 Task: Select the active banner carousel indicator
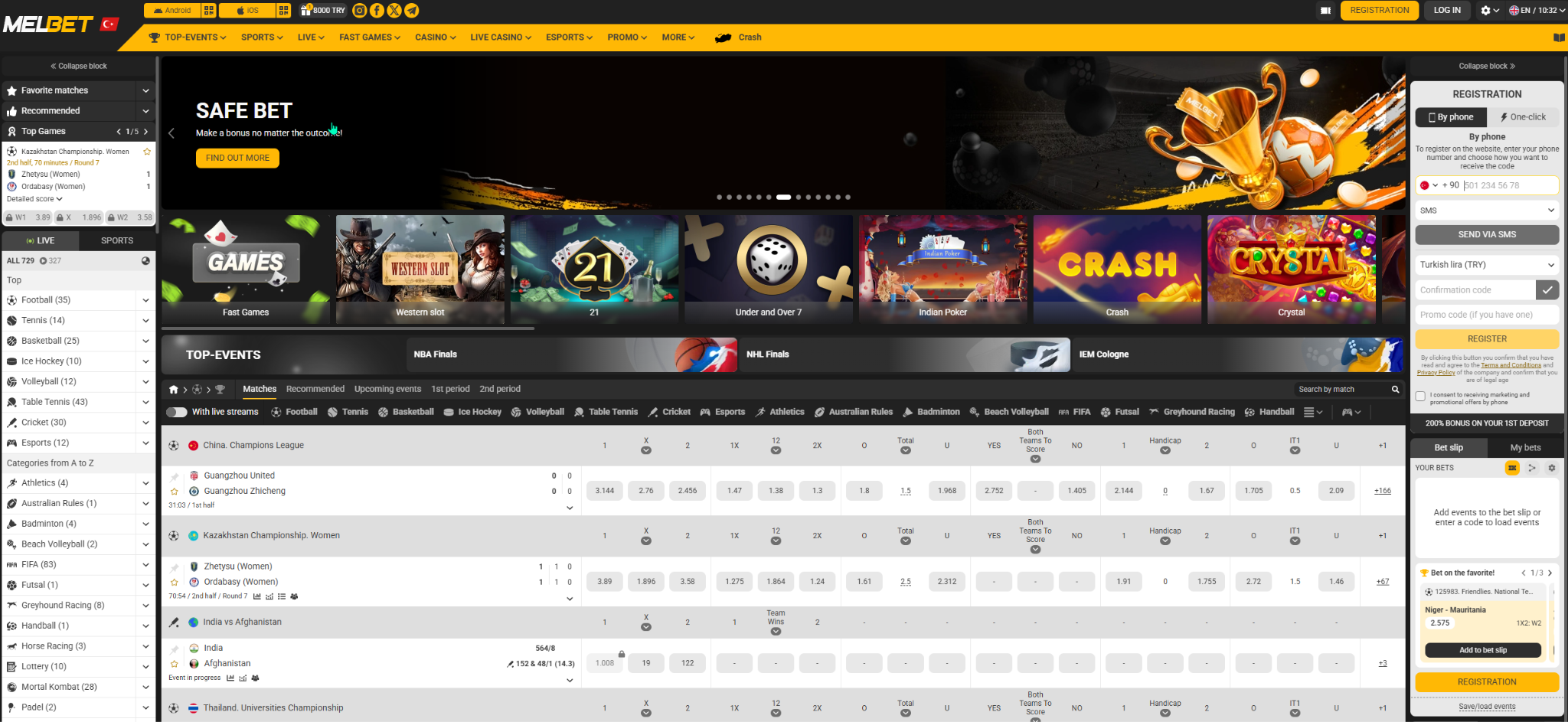[783, 198]
